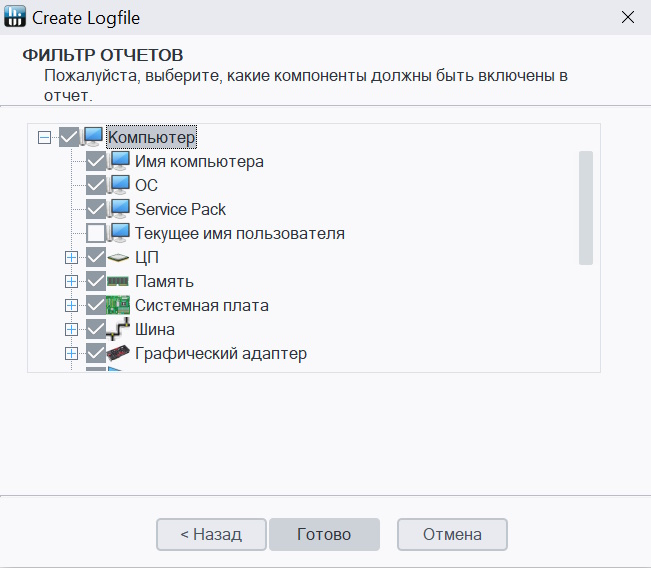The image size is (651, 568).
Task: Select the Шина tree item
Action: coord(155,329)
